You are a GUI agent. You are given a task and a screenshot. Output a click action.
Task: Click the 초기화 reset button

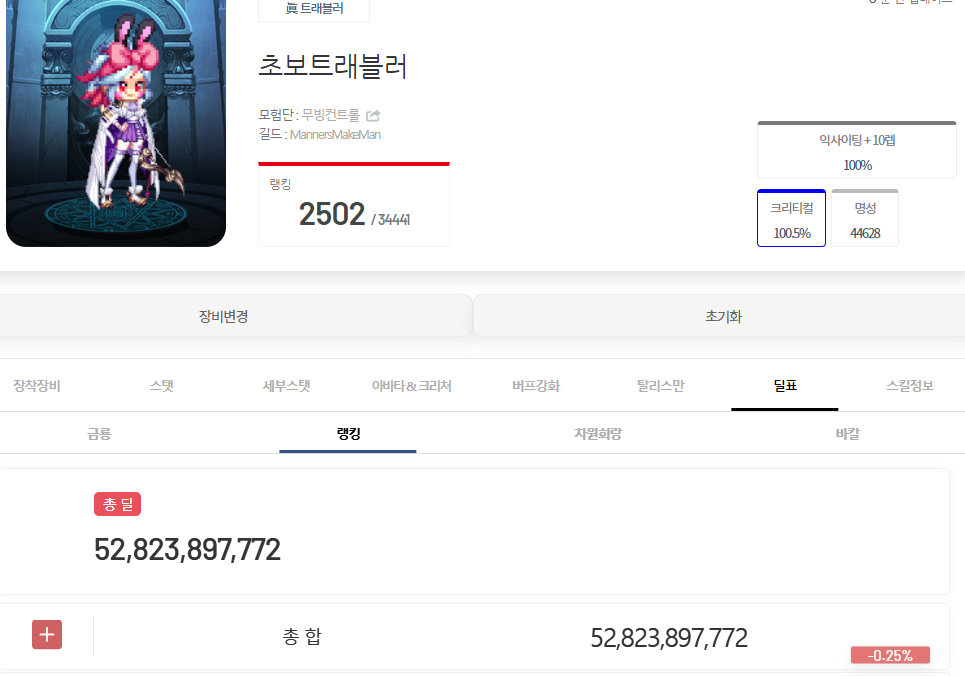(723, 316)
